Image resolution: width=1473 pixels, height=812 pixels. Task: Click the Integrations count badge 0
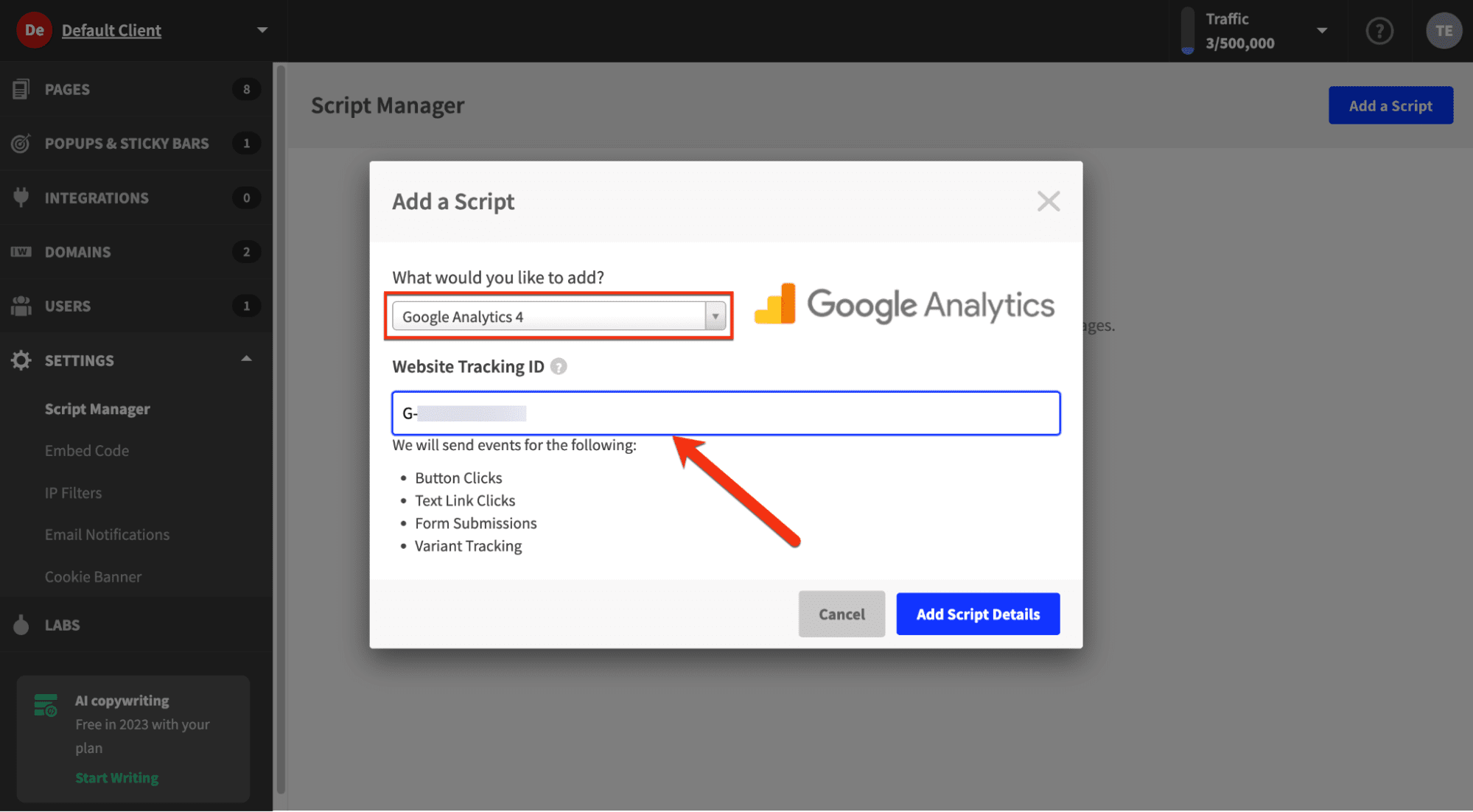246,197
